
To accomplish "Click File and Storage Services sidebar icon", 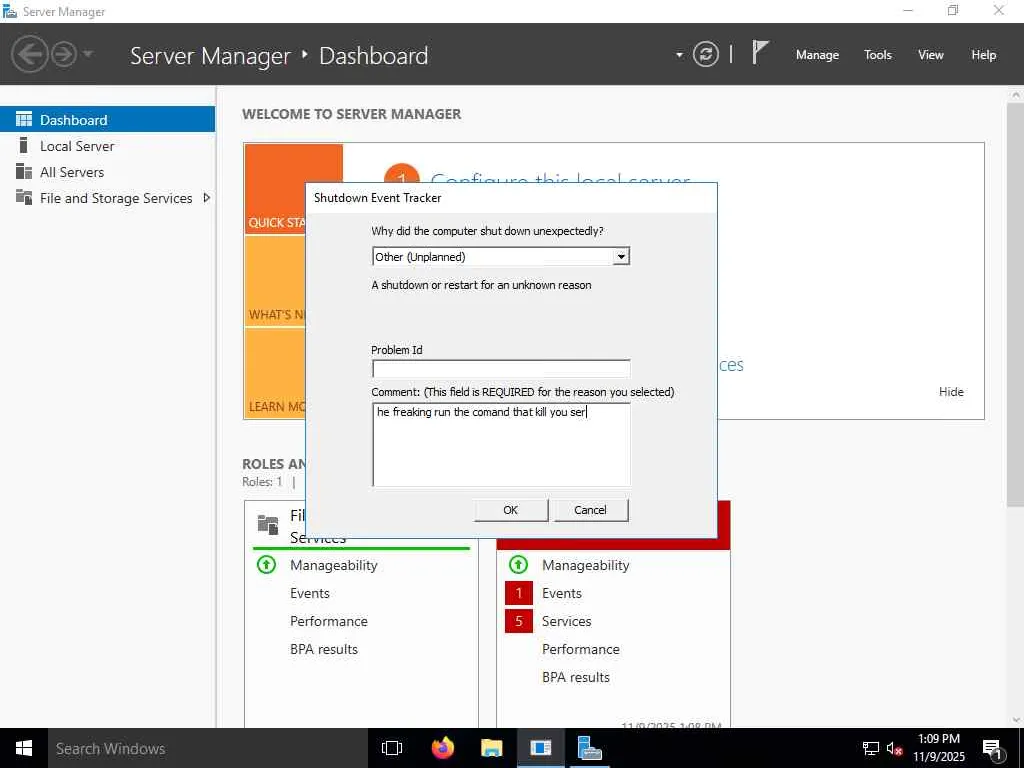I will coord(24,197).
